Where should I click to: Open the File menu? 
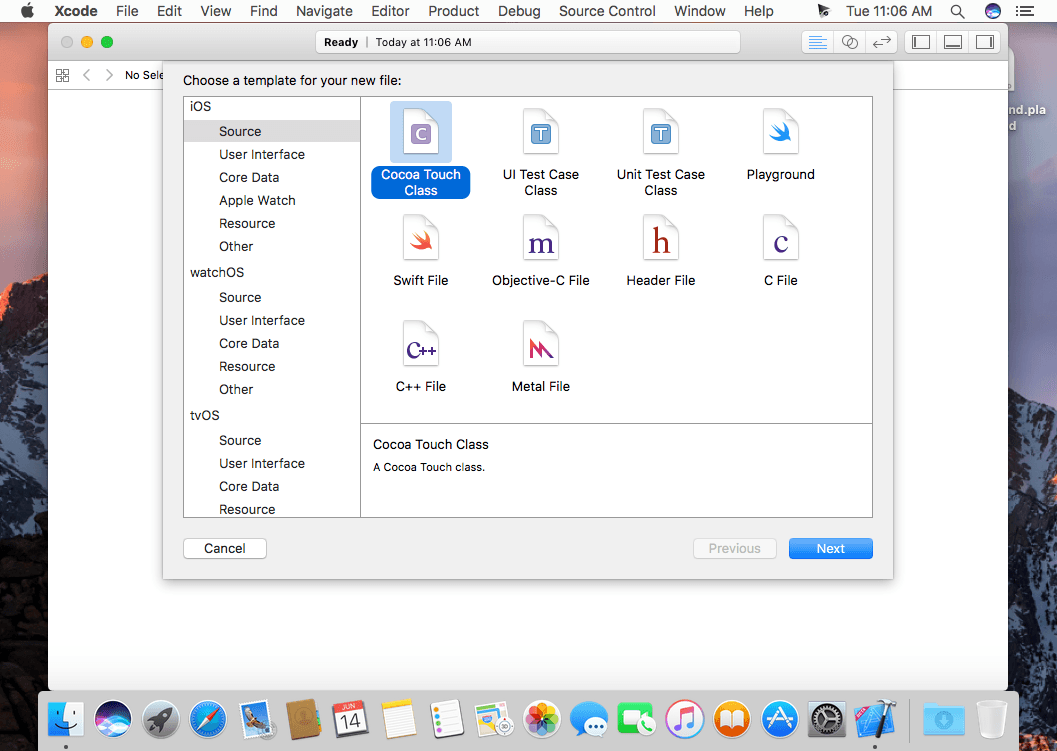pyautogui.click(x=127, y=11)
